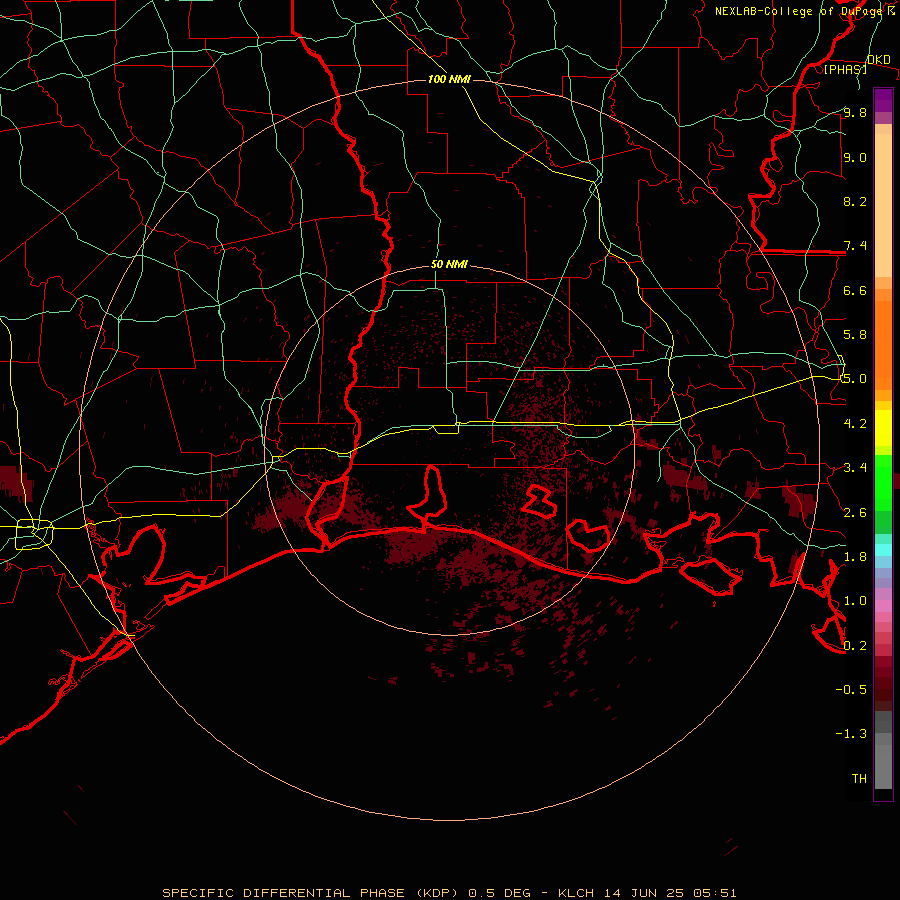Click the 5.0 scale value
This screenshot has height=900, width=900.
[855, 379]
